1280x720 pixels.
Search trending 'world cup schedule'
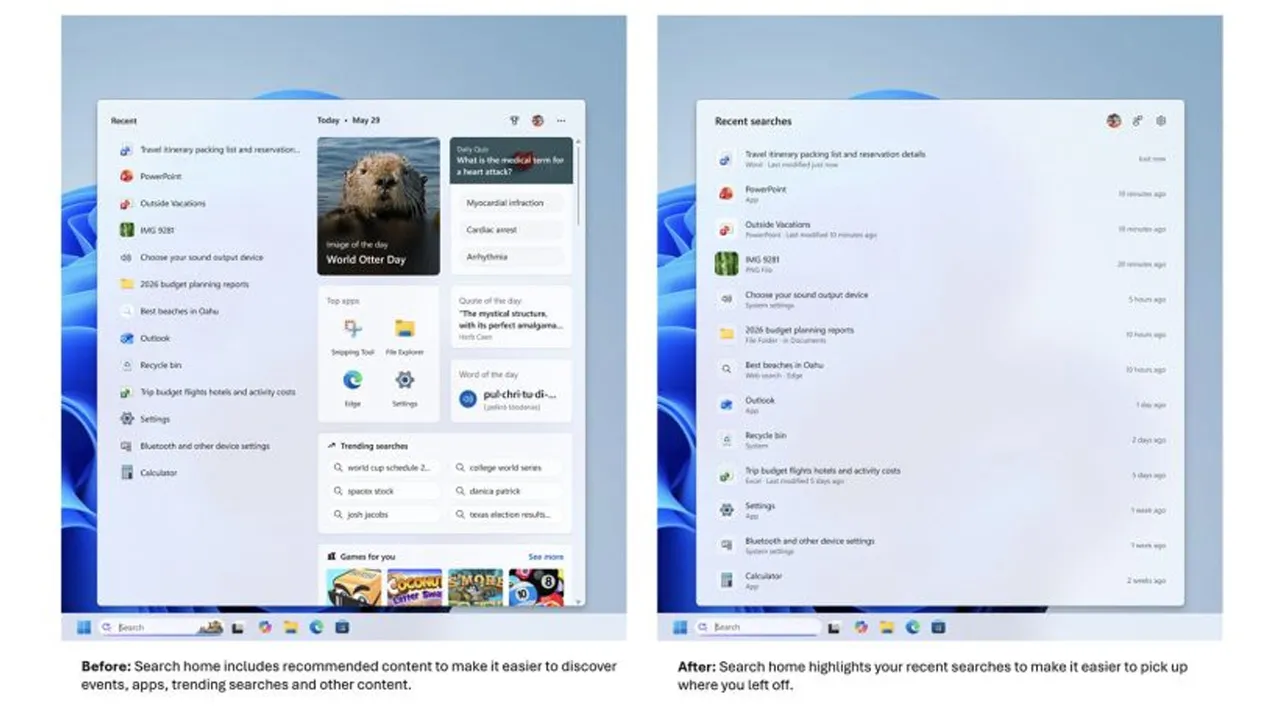[384, 467]
